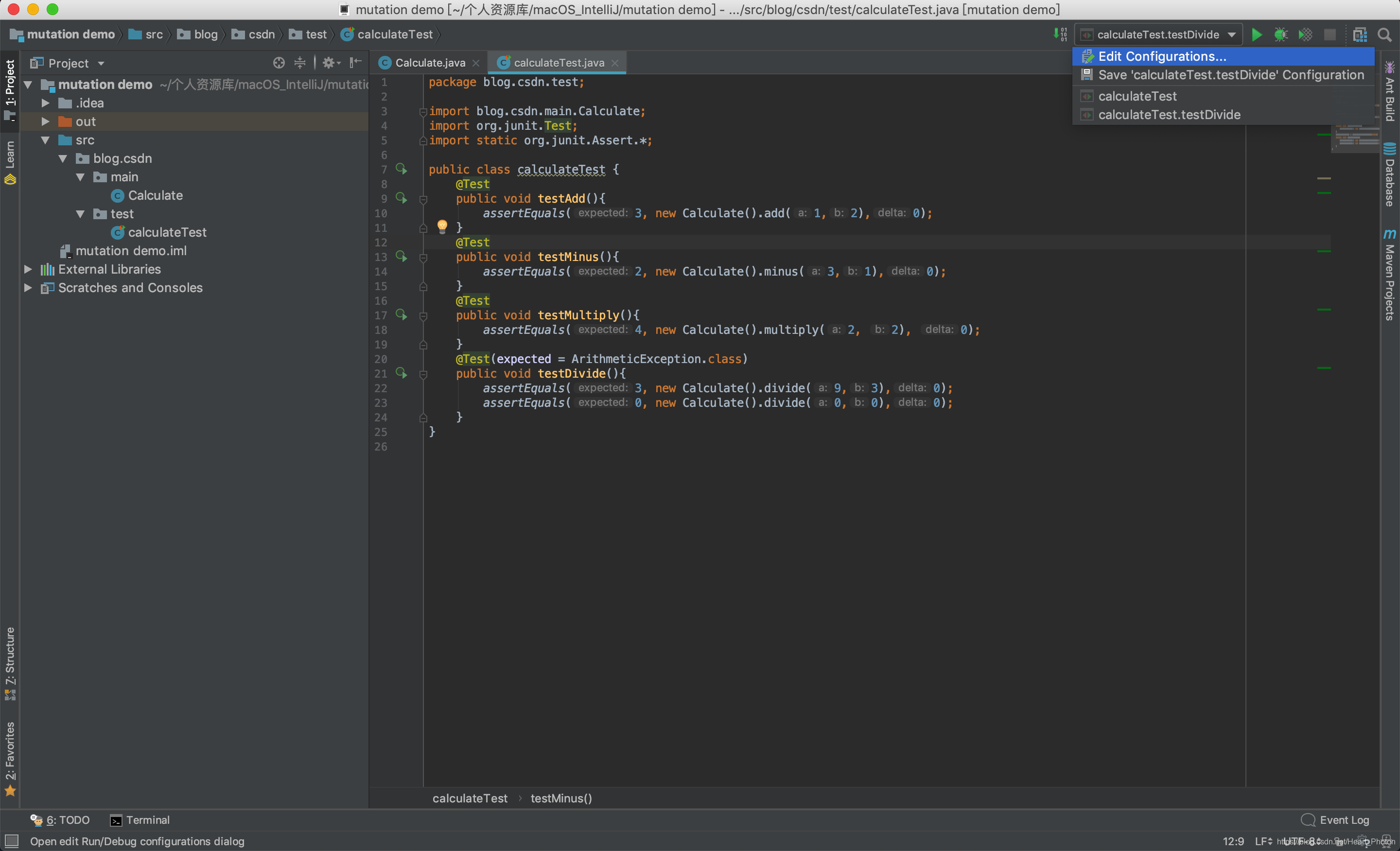Open Project panel settings gear
The height and width of the screenshot is (851, 1400).
[331, 63]
